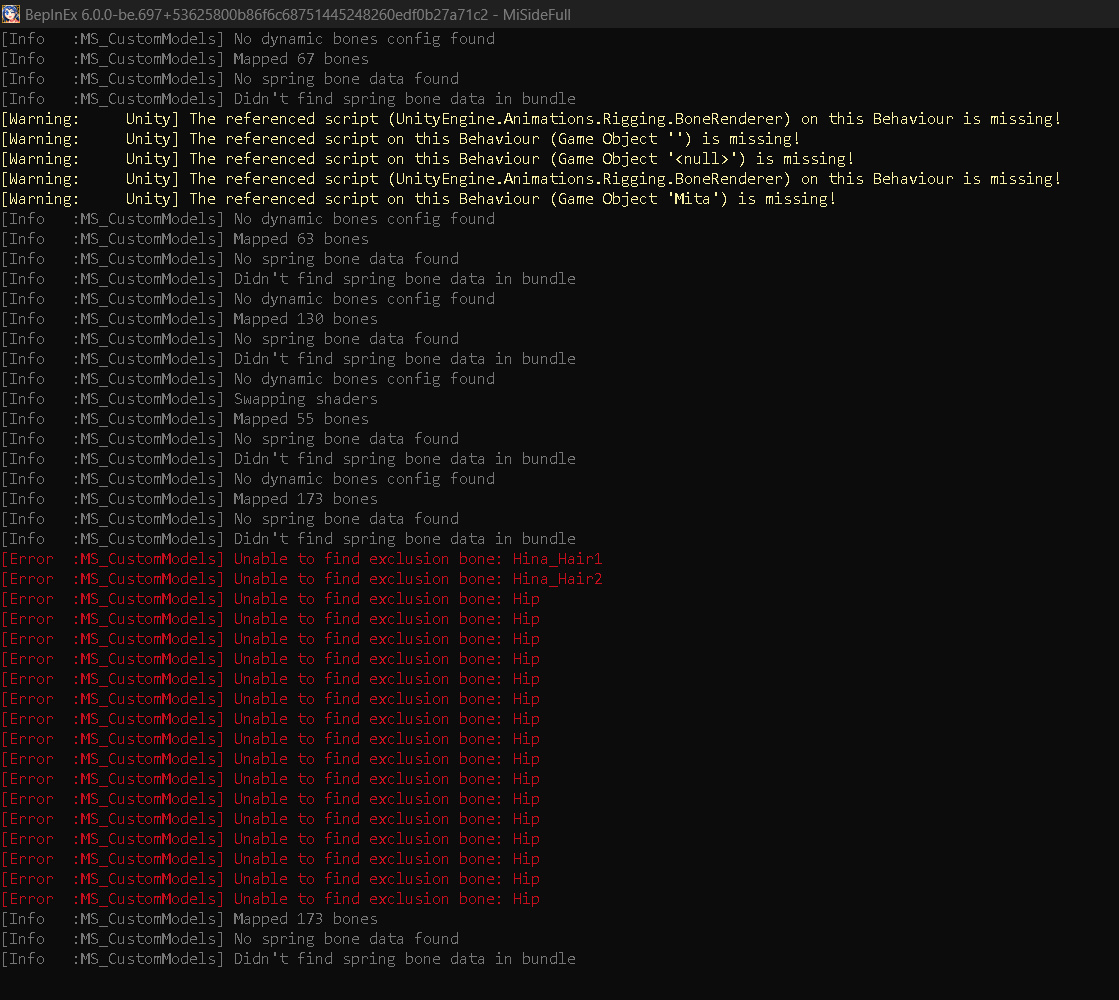Click the 'Mapped 130 bones' log line
The image size is (1119, 1000).
pyautogui.click(x=305, y=319)
